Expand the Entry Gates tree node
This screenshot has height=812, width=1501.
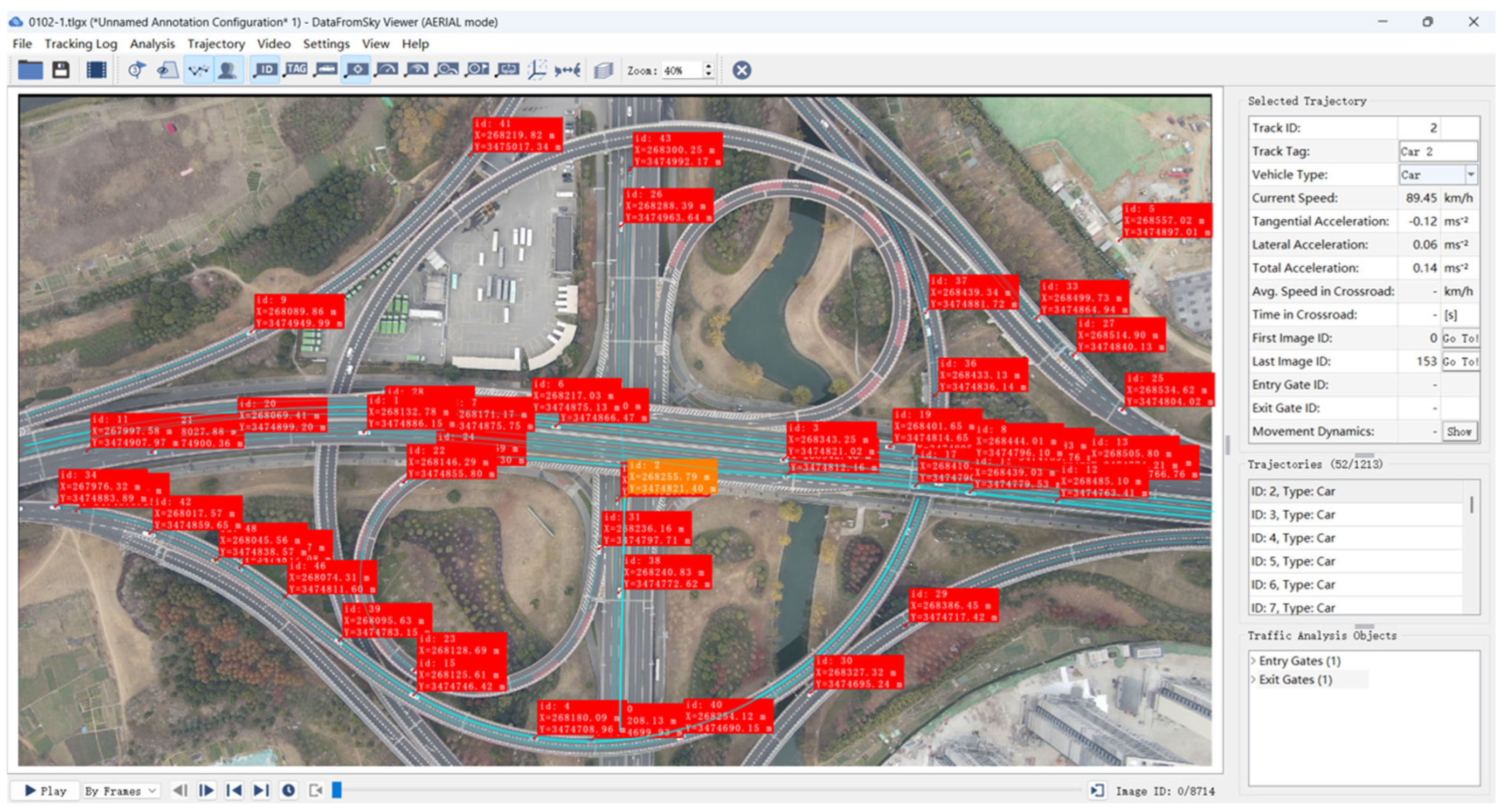coord(1254,661)
